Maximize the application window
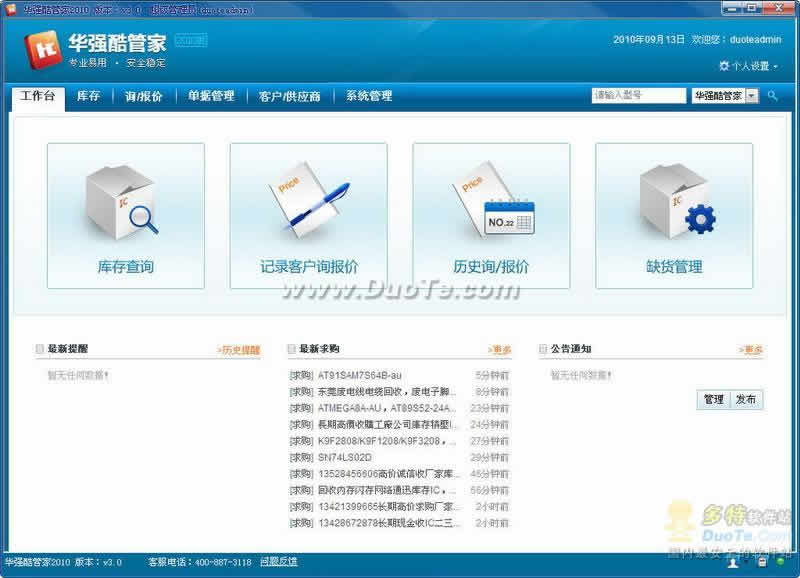This screenshot has height=578, width=800. (x=753, y=8)
